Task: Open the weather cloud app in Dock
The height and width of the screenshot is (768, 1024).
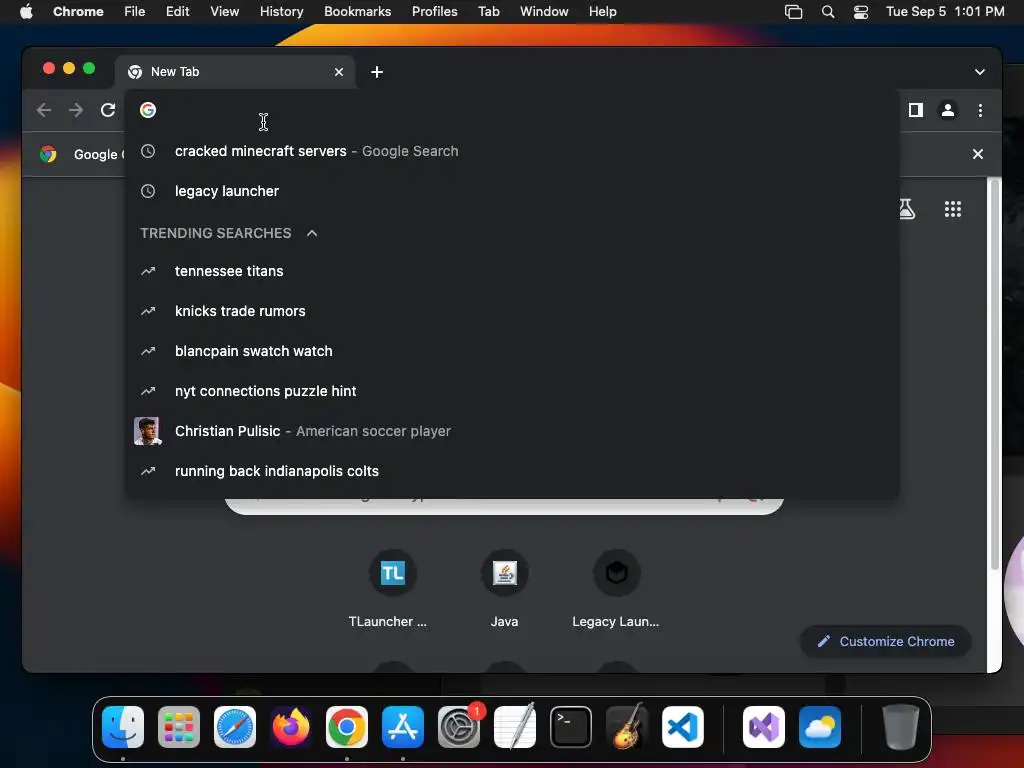Action: pos(820,727)
